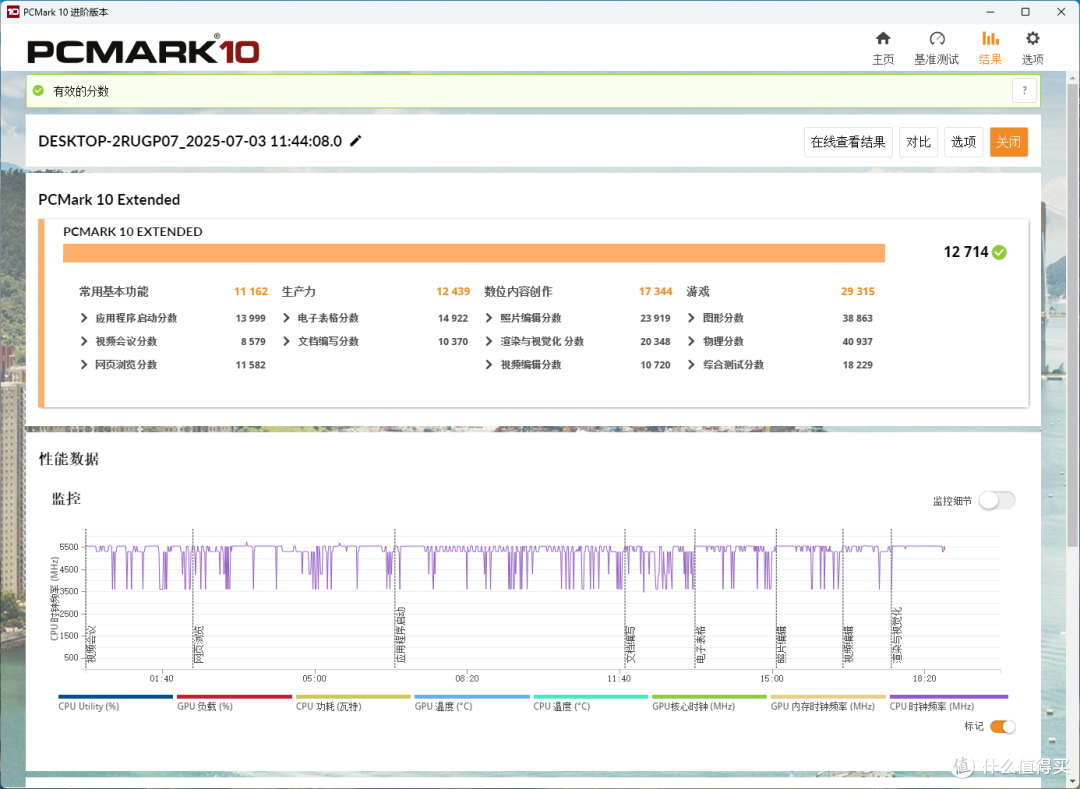Toggle CPU 时钟频率 (MHz) legend series
This screenshot has height=789, width=1080.
pos(948,702)
